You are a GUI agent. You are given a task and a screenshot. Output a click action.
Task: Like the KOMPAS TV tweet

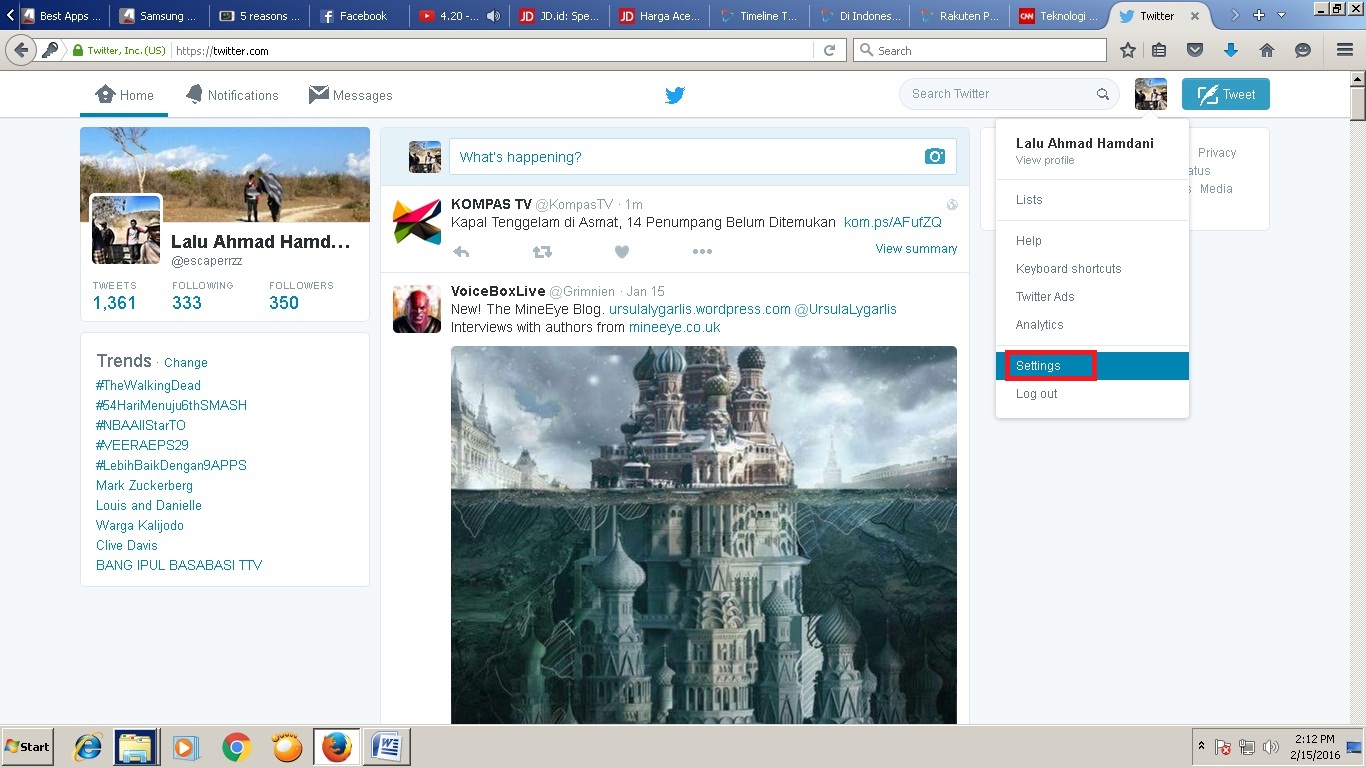tap(622, 252)
